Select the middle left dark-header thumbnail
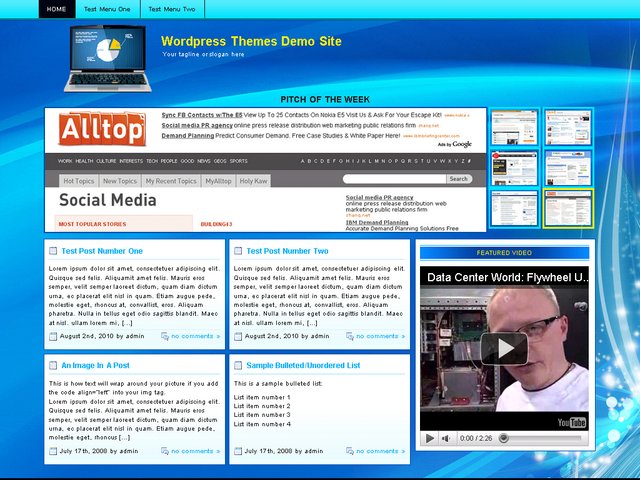Screen dimensions: 640x480 pyautogui.click(x=514, y=168)
